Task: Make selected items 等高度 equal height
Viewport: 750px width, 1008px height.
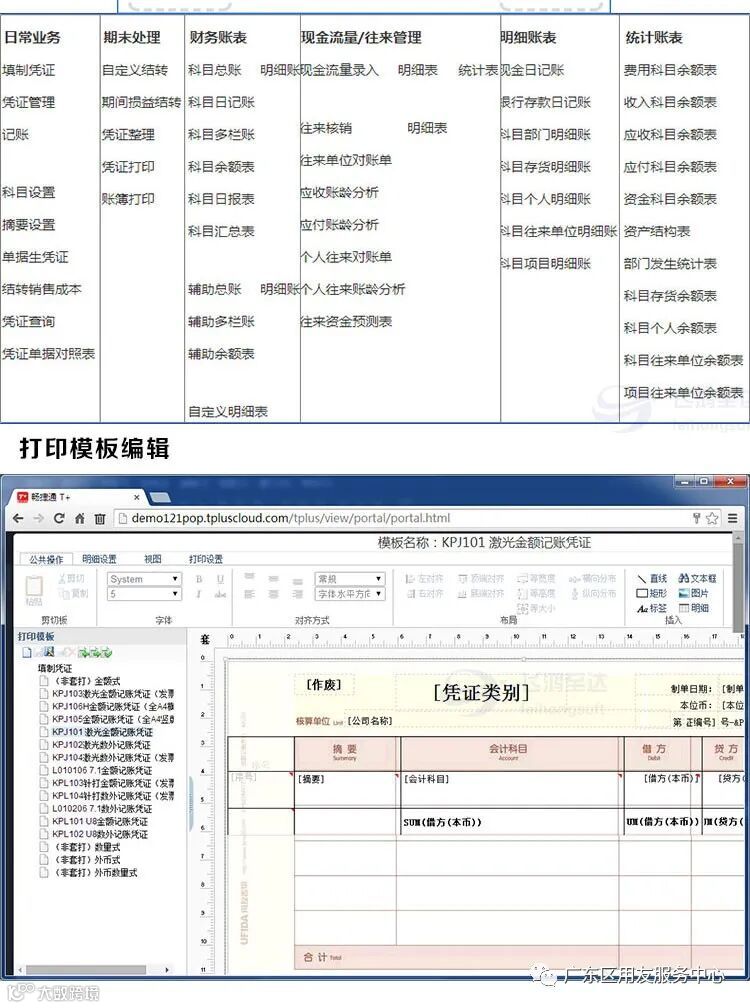Action: pyautogui.click(x=536, y=593)
